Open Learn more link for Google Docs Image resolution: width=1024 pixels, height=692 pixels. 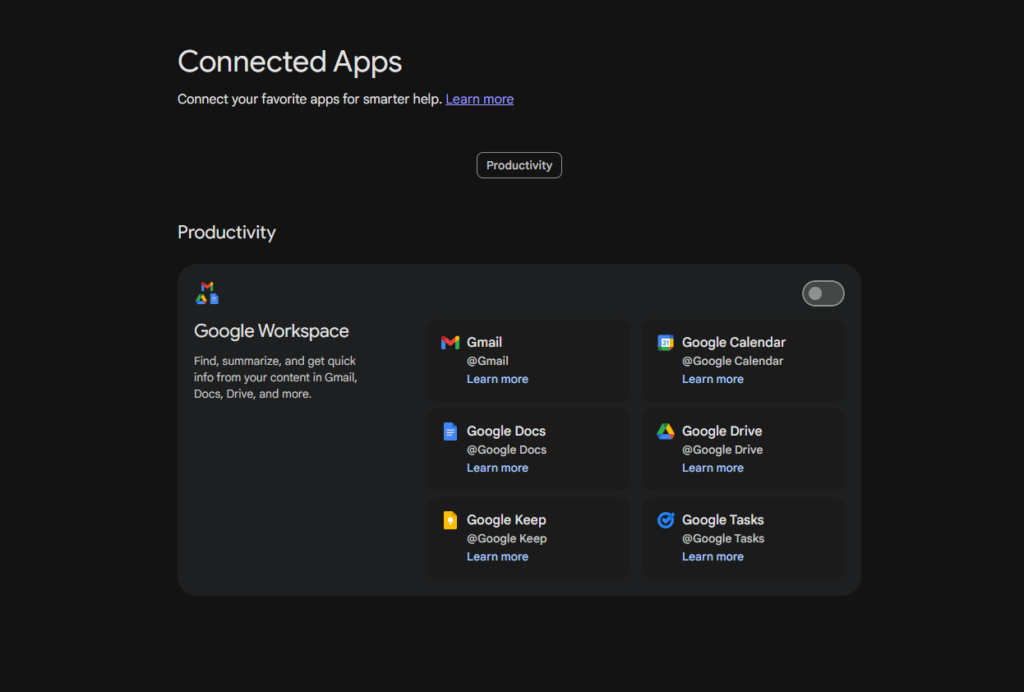click(497, 468)
